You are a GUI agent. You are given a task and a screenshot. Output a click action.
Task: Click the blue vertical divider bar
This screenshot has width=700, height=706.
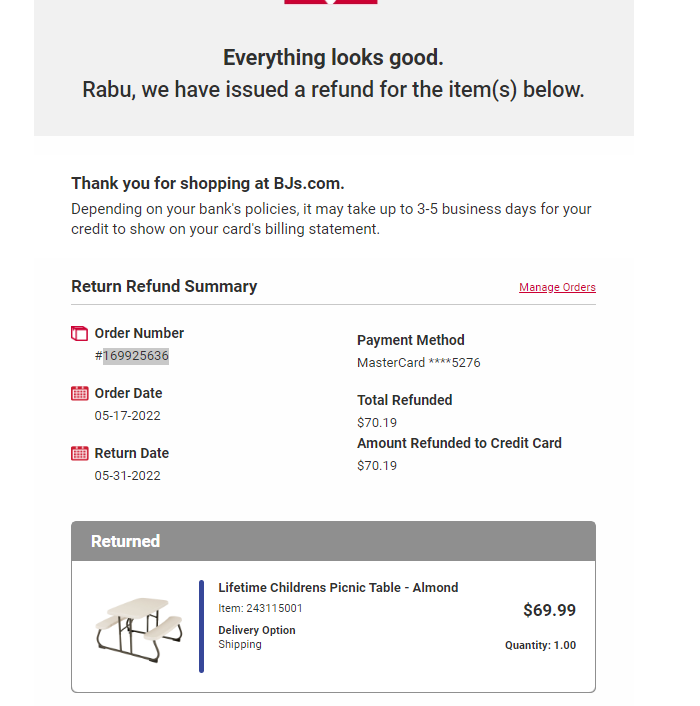[201, 626]
